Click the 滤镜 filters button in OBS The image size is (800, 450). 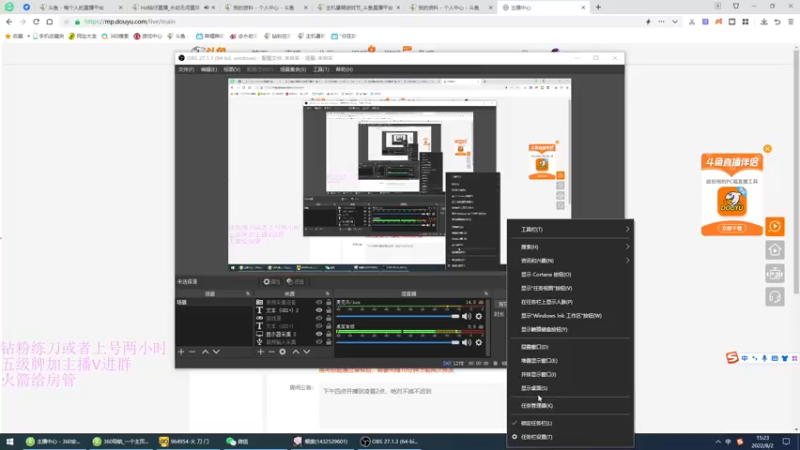(x=295, y=282)
